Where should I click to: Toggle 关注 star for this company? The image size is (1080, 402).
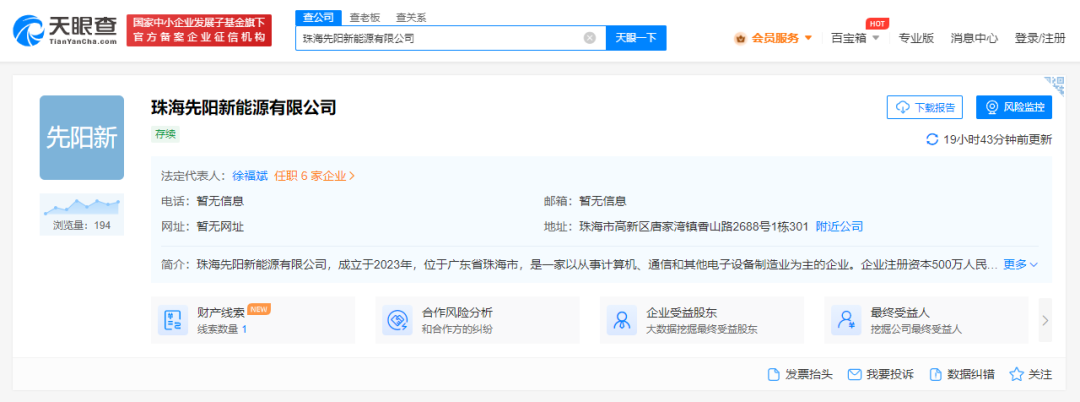[x=1016, y=375]
